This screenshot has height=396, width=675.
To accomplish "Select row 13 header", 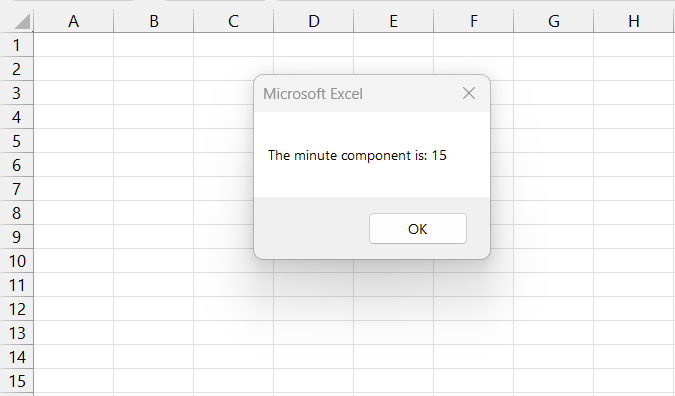I will coord(16,333).
